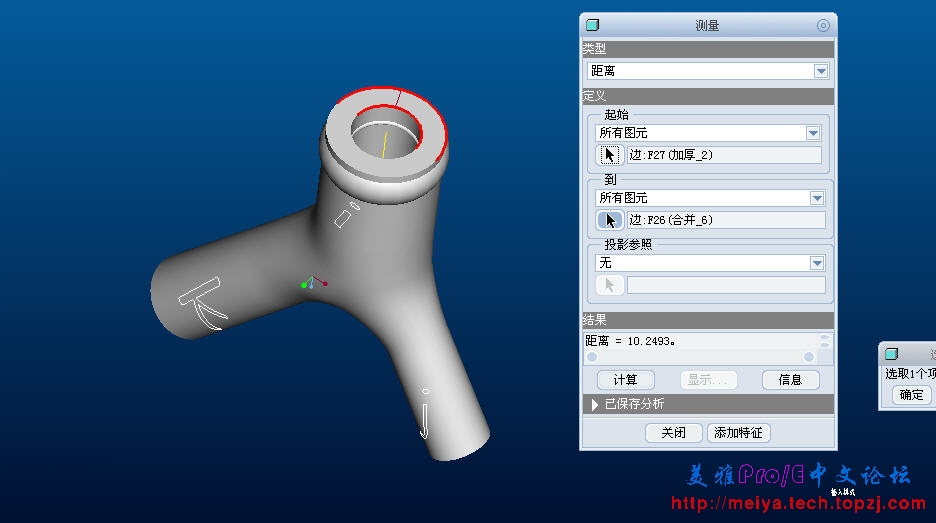Click the 计算 button

pos(626,380)
